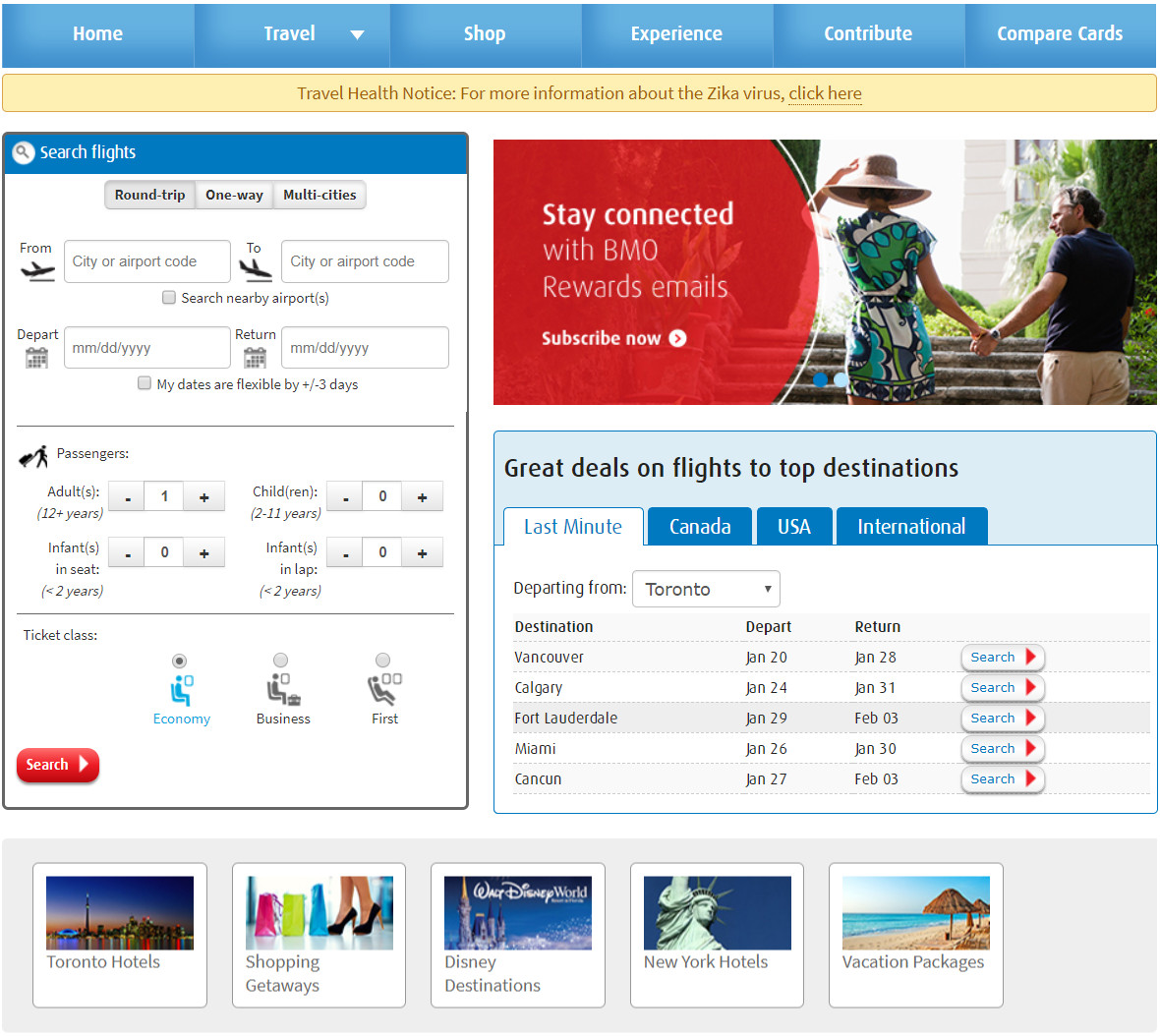Expand the Travel menu dropdown arrow

point(357,34)
